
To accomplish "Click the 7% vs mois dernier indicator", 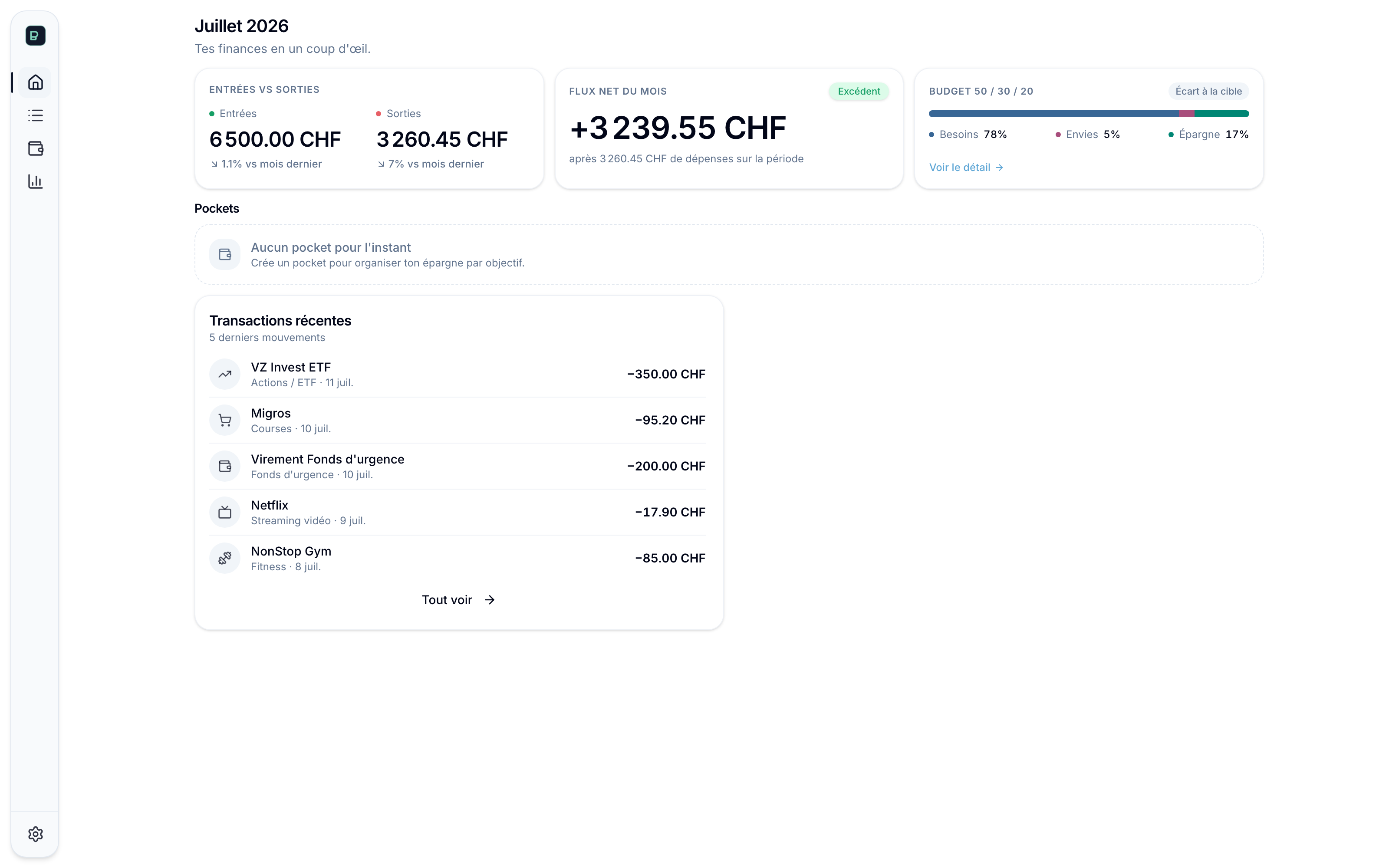I will point(431,164).
